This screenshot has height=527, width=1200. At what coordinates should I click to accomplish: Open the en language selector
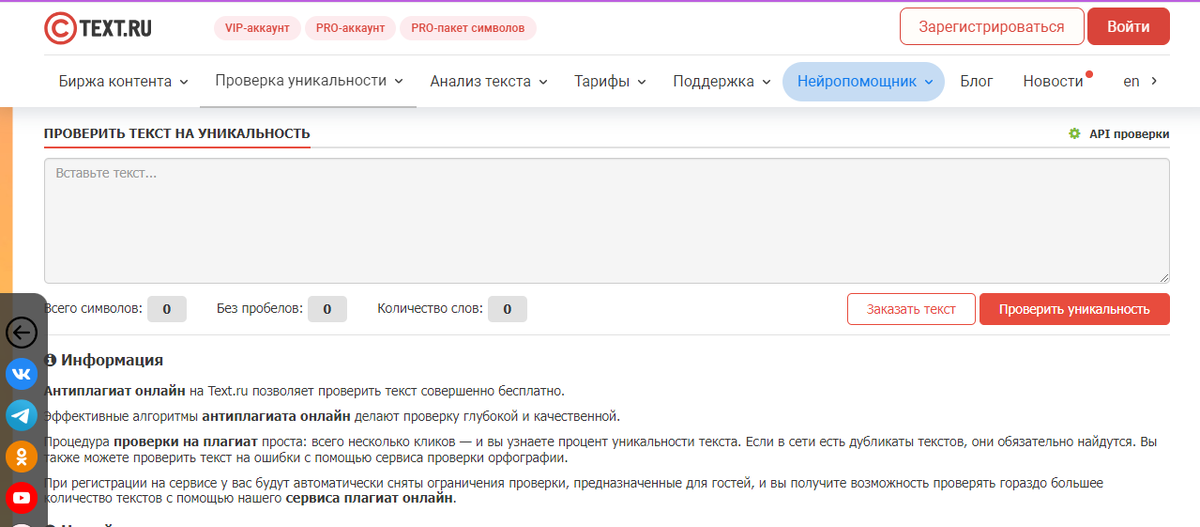pyautogui.click(x=1141, y=82)
